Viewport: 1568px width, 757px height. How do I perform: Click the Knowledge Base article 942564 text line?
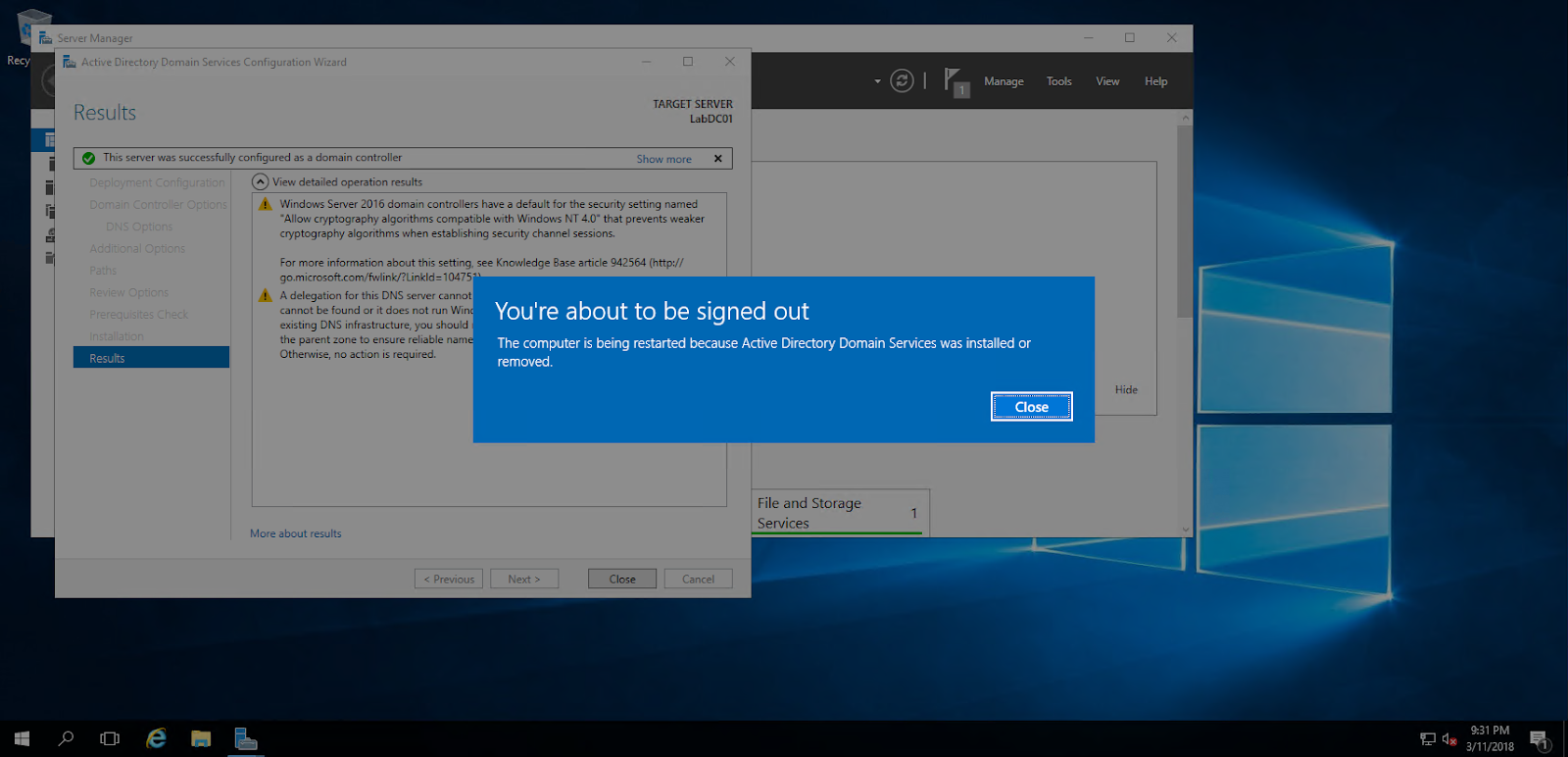click(x=481, y=263)
